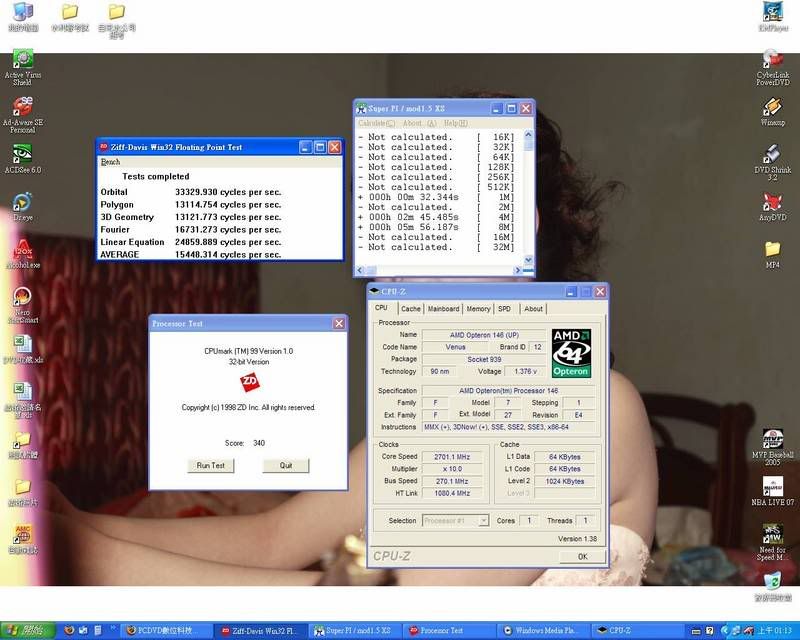Click Quit button in Processor Test
Screen dimensions: 800x640
click(x=286, y=465)
